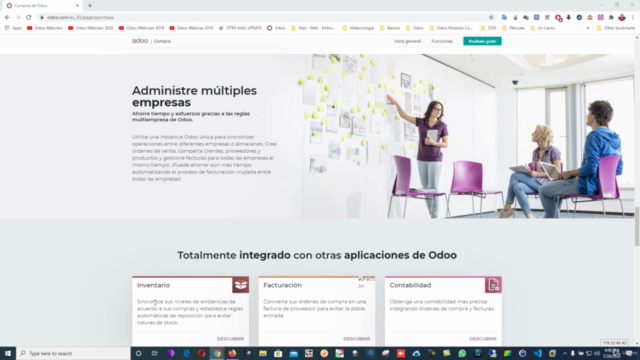Click DESCUBRIR on the Facturación card
Screen dimensions: 640x360
(x=356, y=339)
